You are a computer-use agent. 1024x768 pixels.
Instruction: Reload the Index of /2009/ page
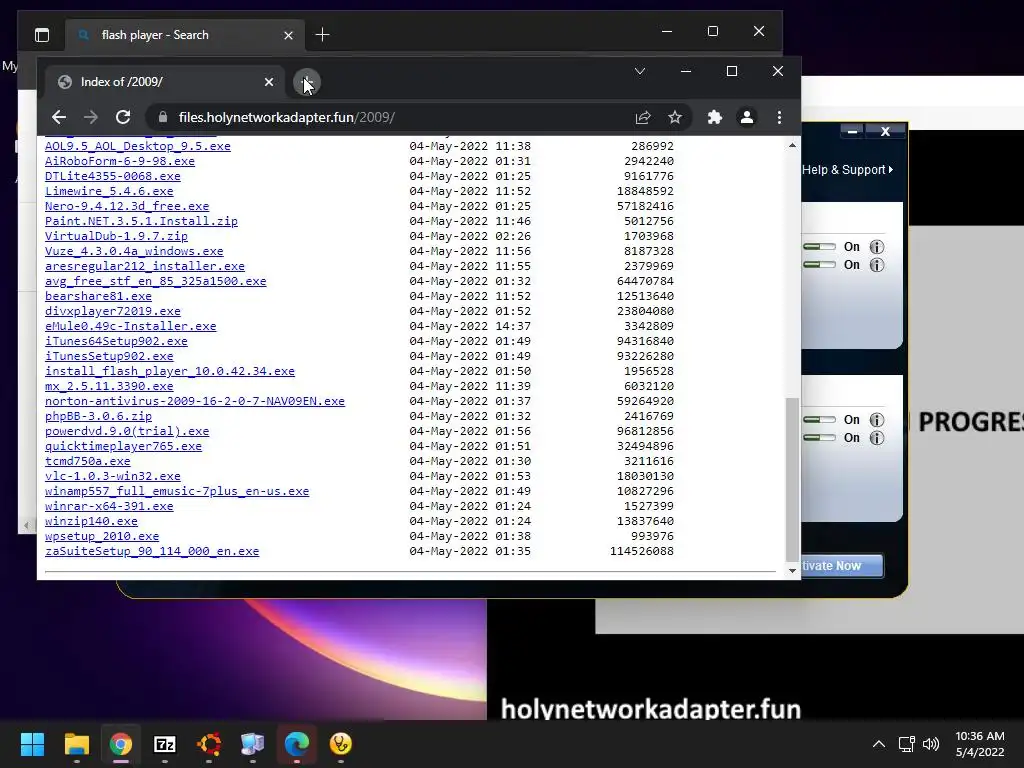pyautogui.click(x=123, y=118)
